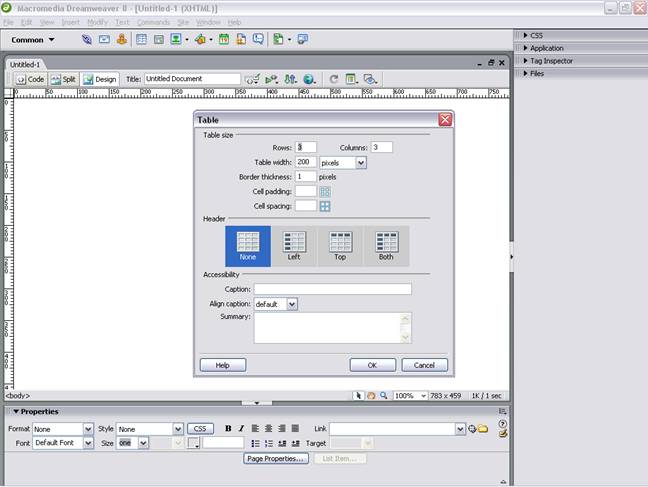
Task: Click the Ordered List icon
Action: tap(269, 444)
